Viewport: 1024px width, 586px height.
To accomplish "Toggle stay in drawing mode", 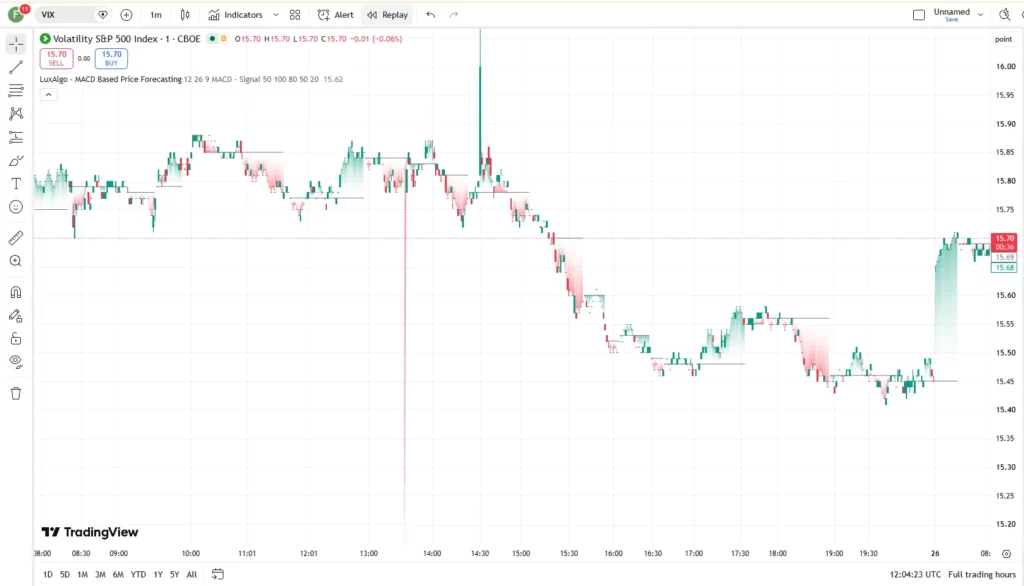I will point(16,316).
